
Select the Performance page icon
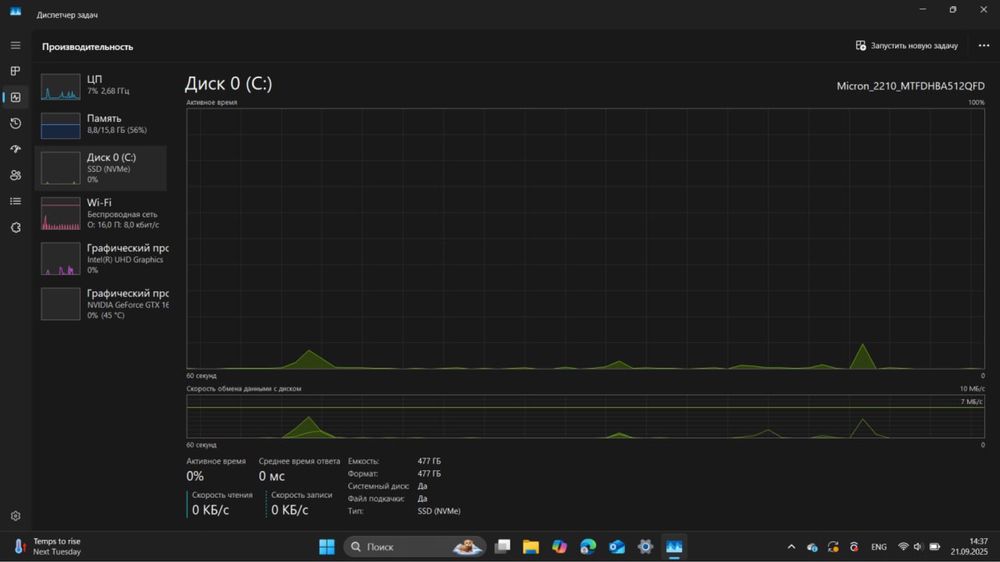[15, 97]
